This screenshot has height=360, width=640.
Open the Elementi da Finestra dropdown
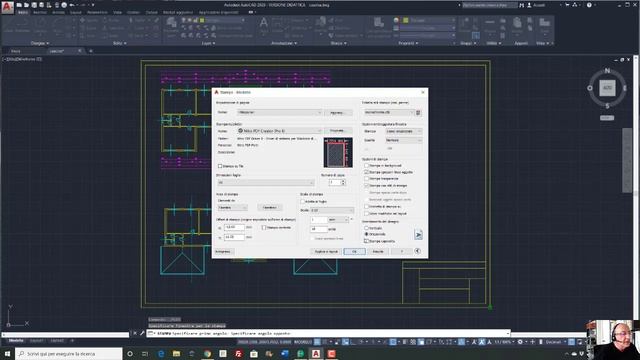[232, 208]
